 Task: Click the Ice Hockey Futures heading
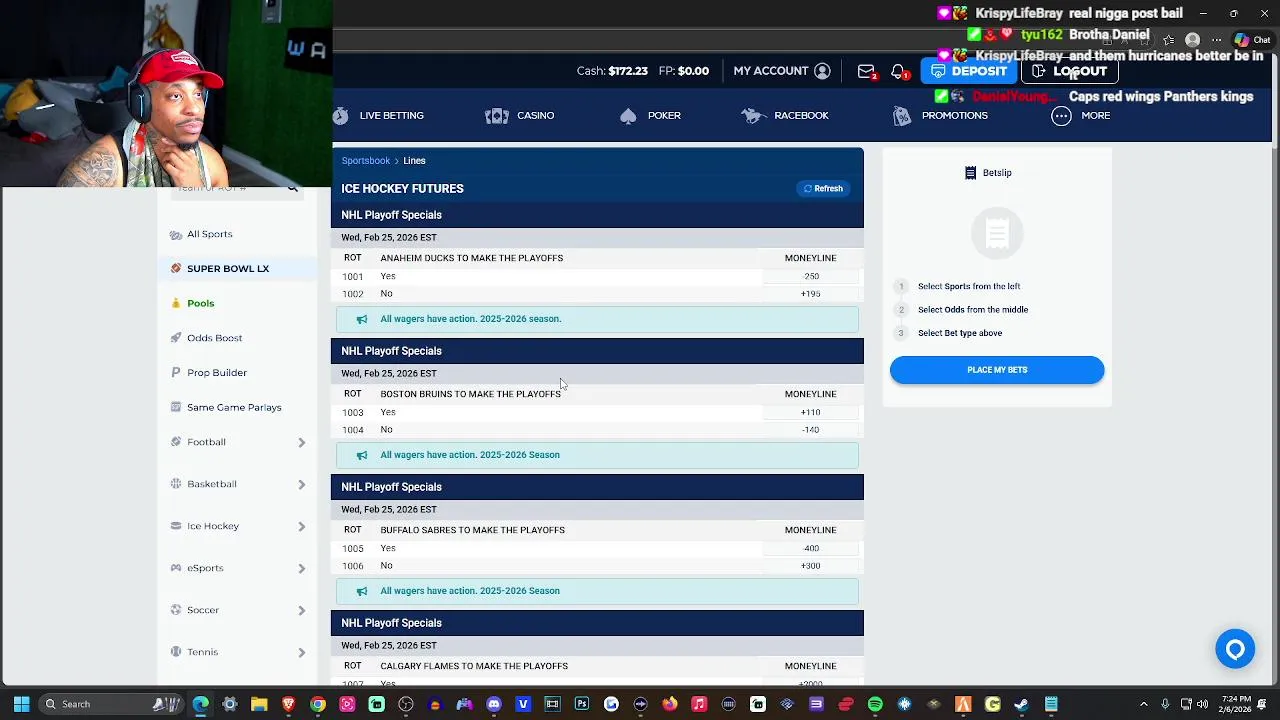pos(402,189)
